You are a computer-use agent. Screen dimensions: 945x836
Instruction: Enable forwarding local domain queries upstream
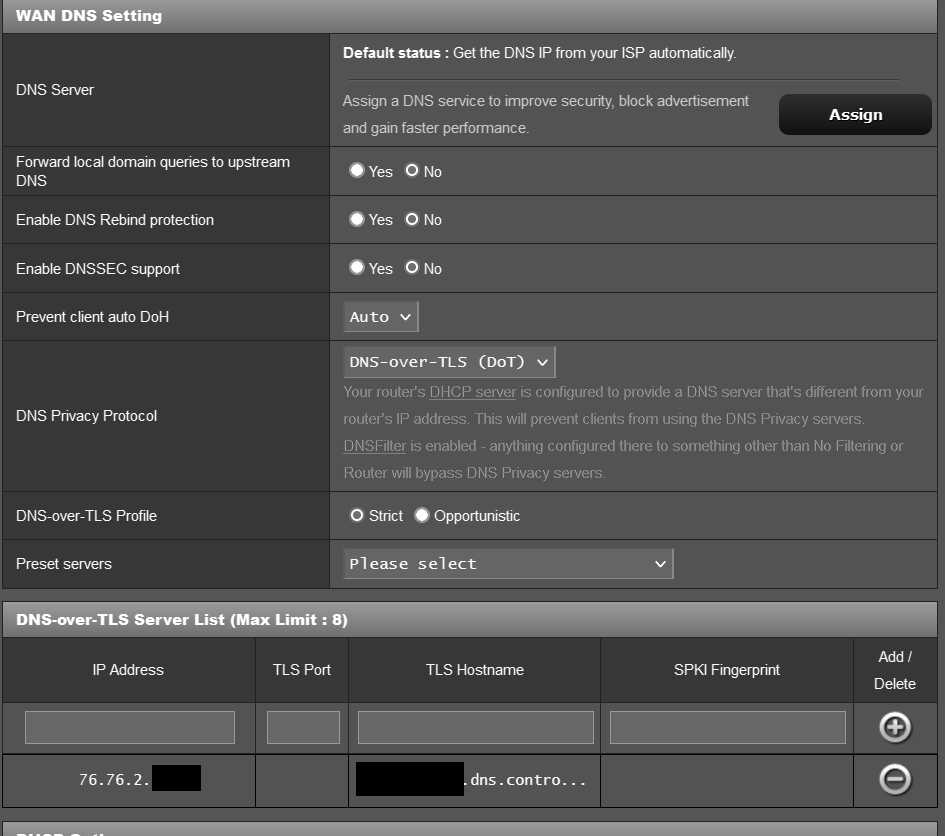357,171
